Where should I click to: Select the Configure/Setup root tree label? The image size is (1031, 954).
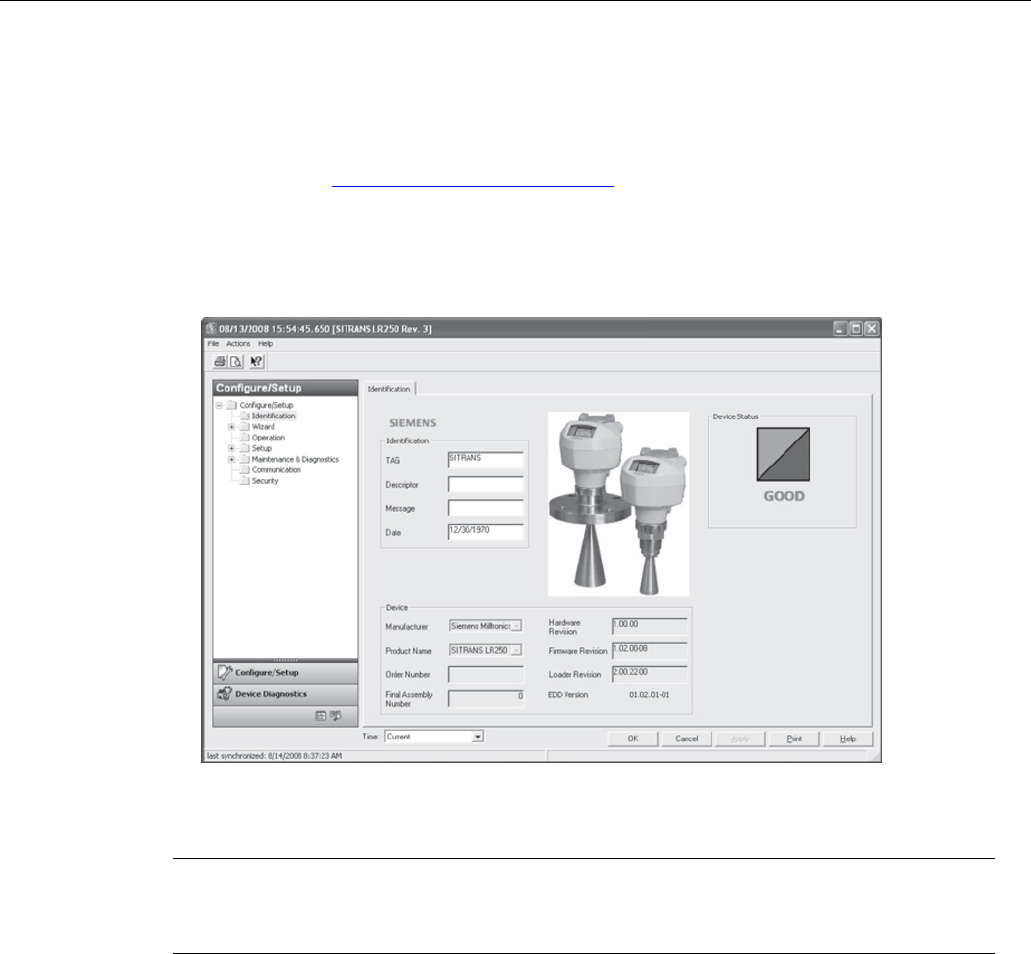(266, 405)
